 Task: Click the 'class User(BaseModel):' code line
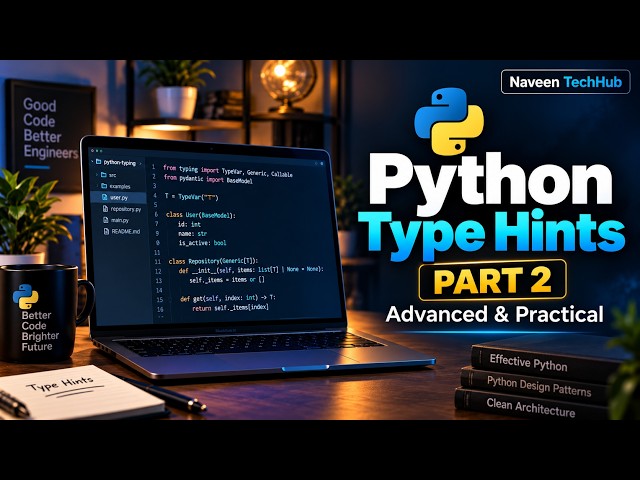coord(201,215)
